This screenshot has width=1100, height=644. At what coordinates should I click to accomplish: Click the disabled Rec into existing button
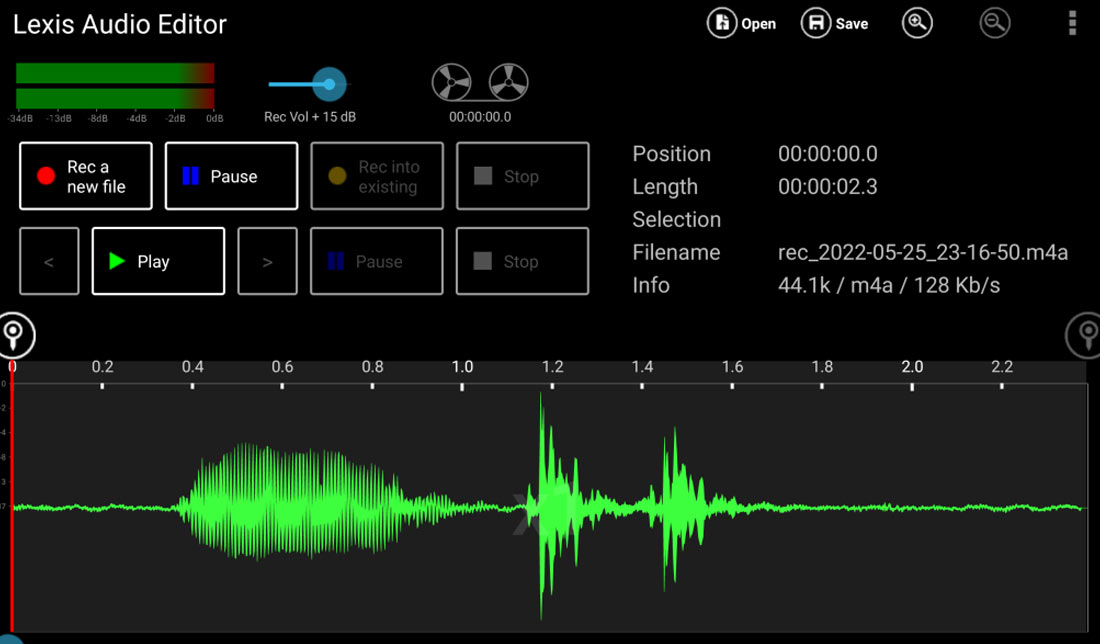[x=377, y=176]
